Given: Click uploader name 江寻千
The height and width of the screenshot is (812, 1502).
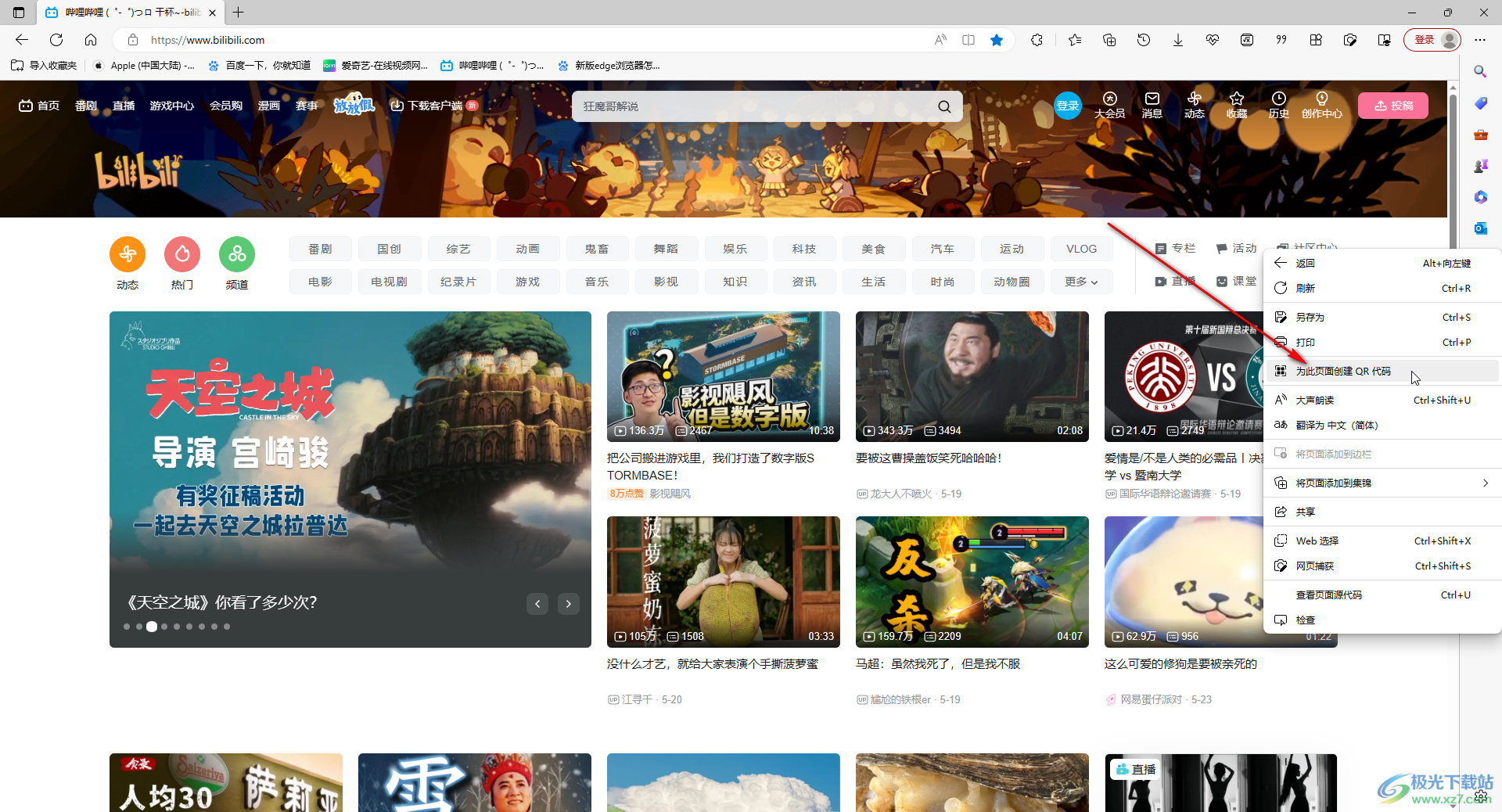Looking at the screenshot, I should pyautogui.click(x=636, y=699).
